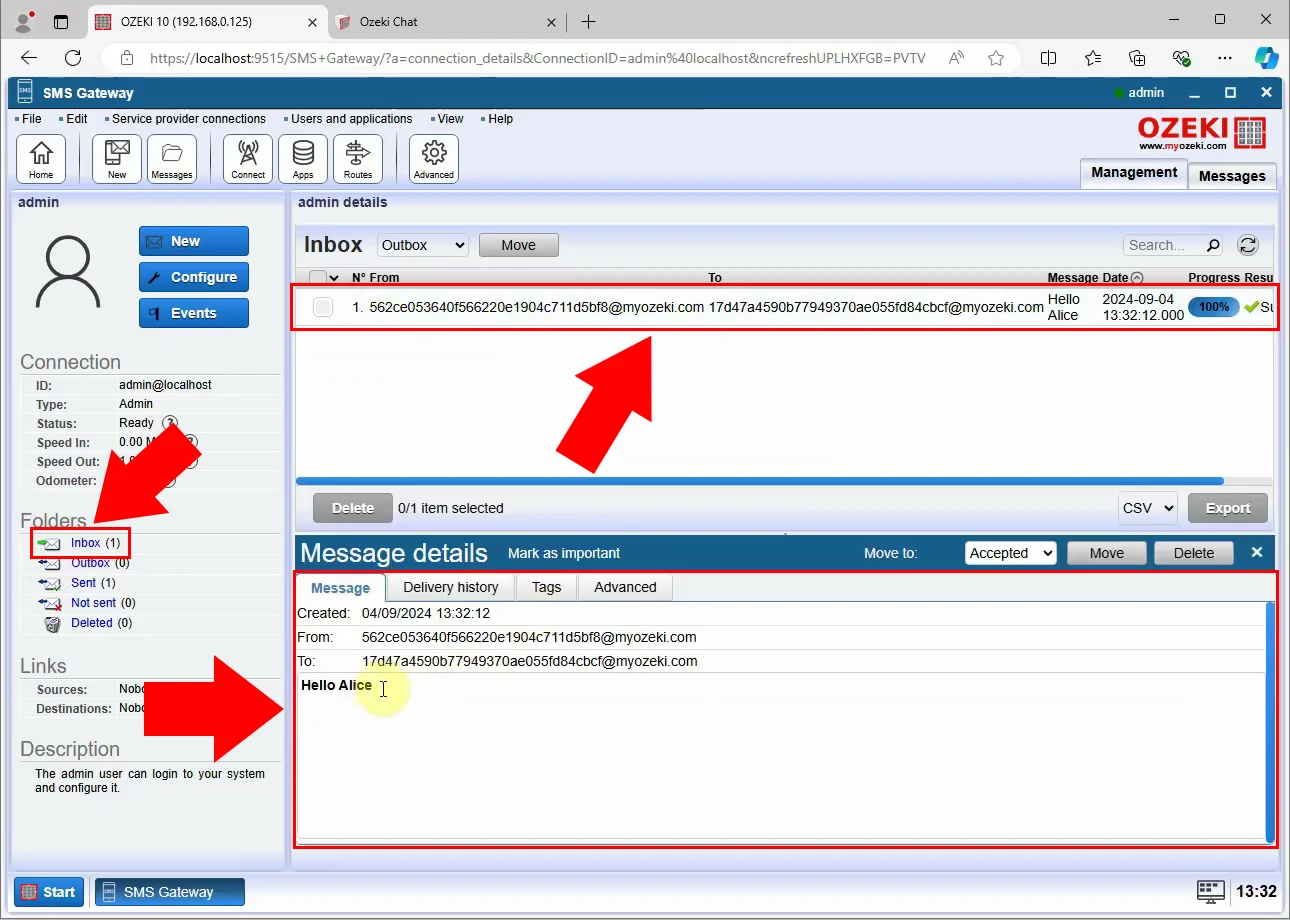
Task: Open the Advanced gear icon
Action: [434, 159]
